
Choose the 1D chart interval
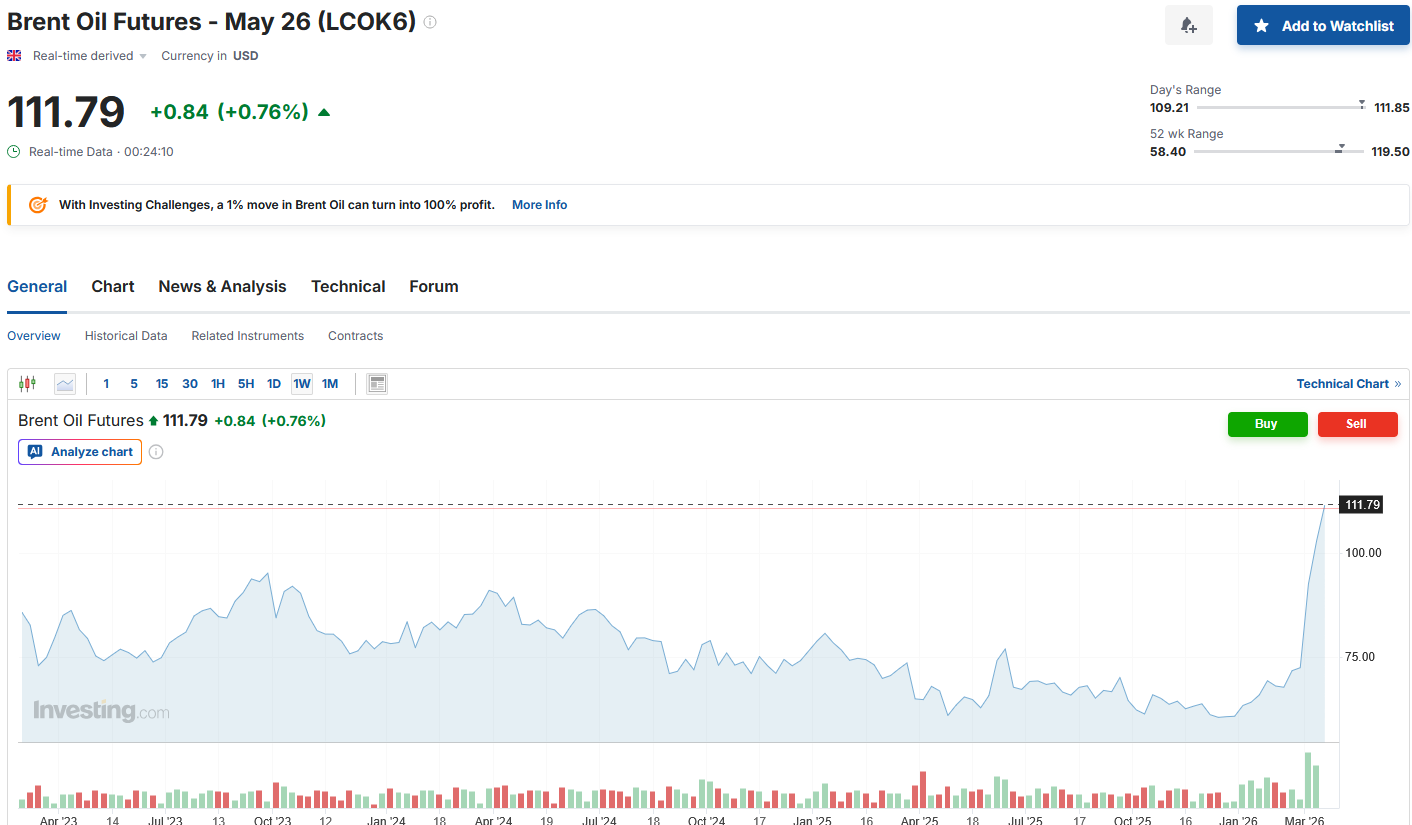click(x=274, y=384)
